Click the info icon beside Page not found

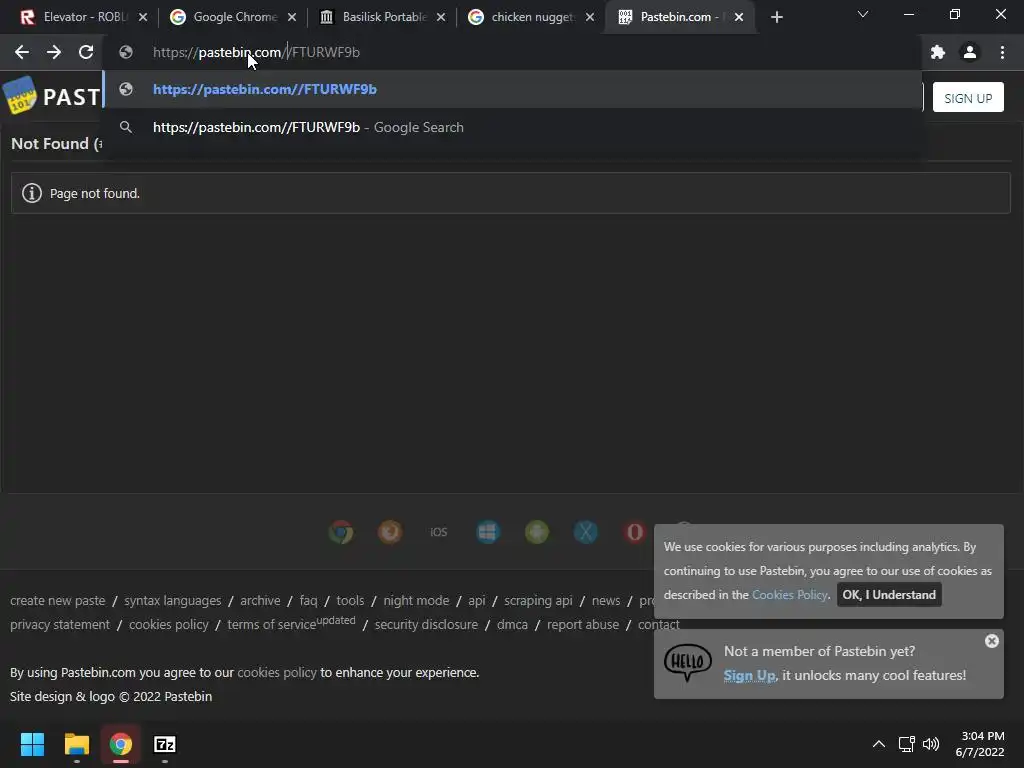pyautogui.click(x=31, y=193)
